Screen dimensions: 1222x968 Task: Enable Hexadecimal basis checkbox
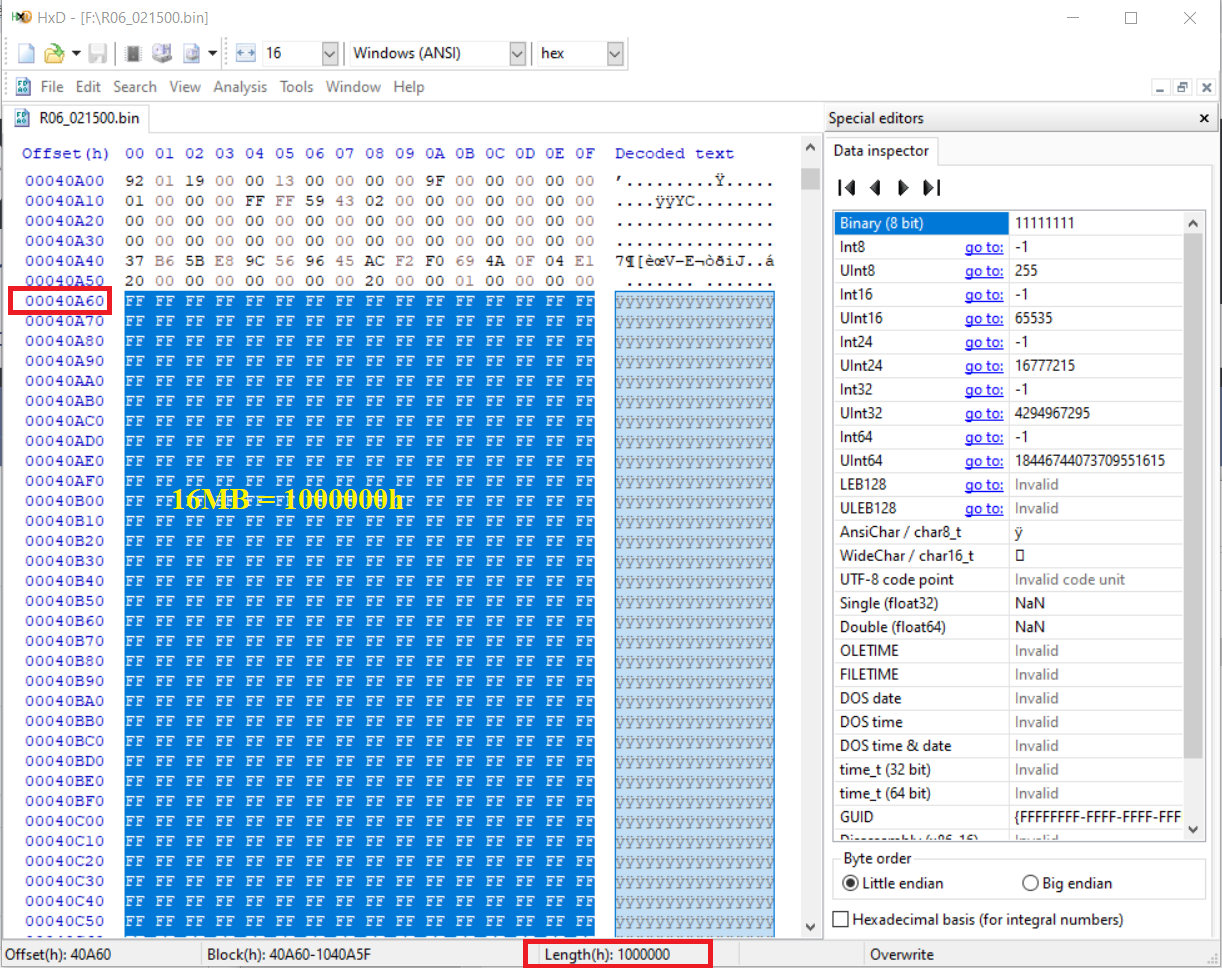coord(841,919)
